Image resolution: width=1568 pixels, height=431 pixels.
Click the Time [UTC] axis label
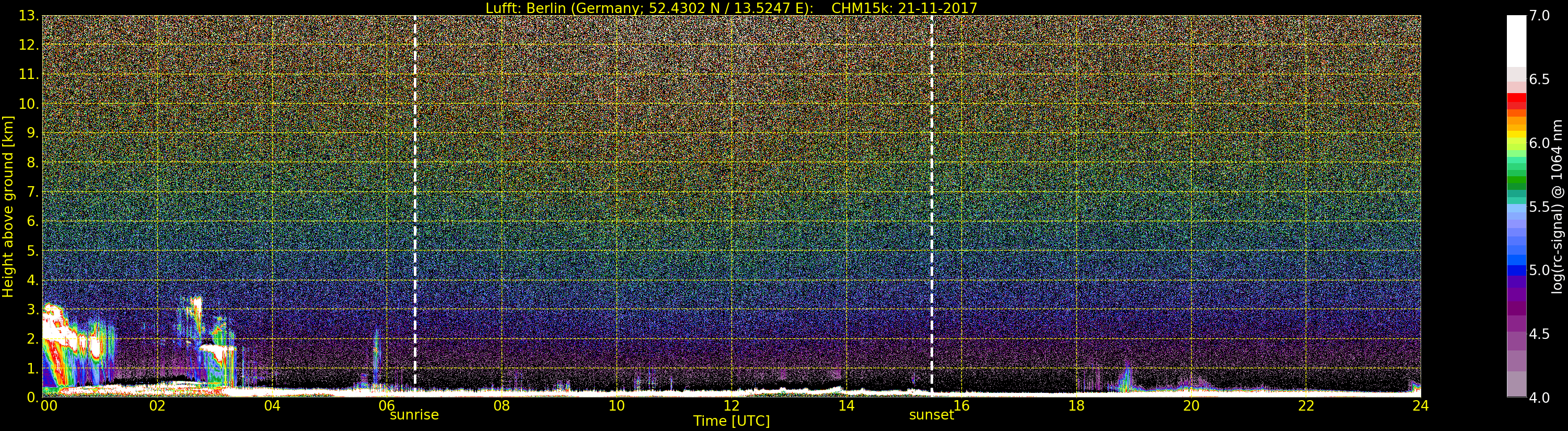click(x=731, y=421)
